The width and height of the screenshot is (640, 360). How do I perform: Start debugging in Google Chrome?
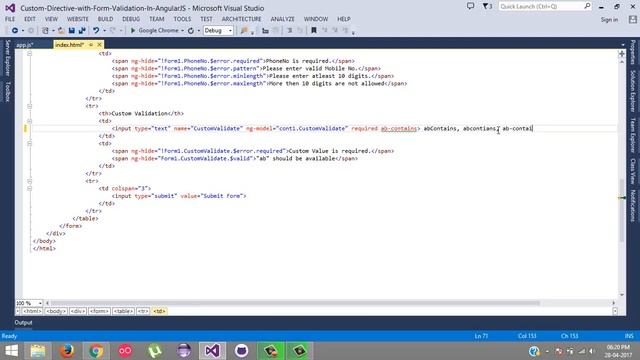click(x=154, y=31)
